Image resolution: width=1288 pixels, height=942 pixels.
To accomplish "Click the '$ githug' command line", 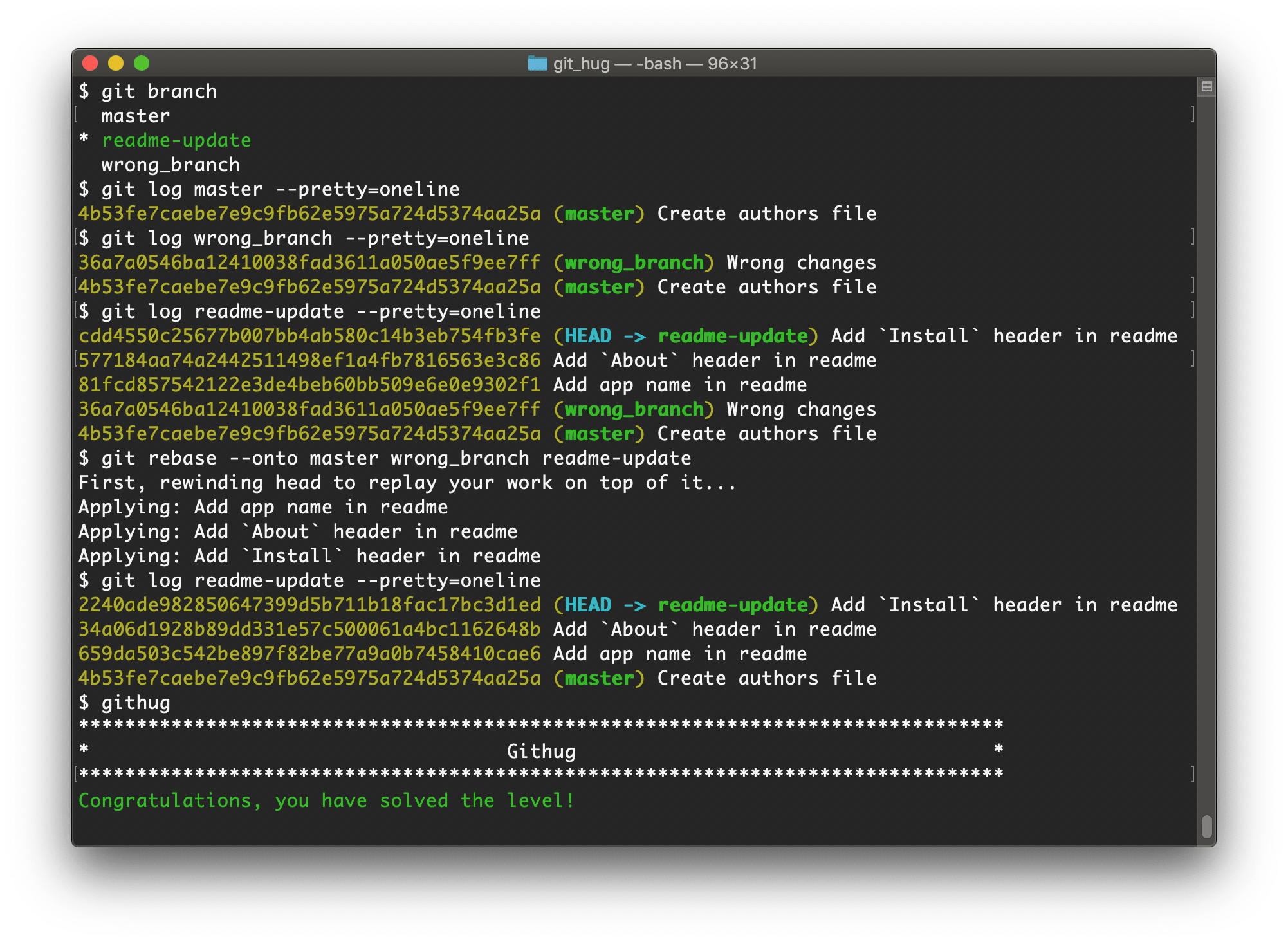I will pos(125,703).
